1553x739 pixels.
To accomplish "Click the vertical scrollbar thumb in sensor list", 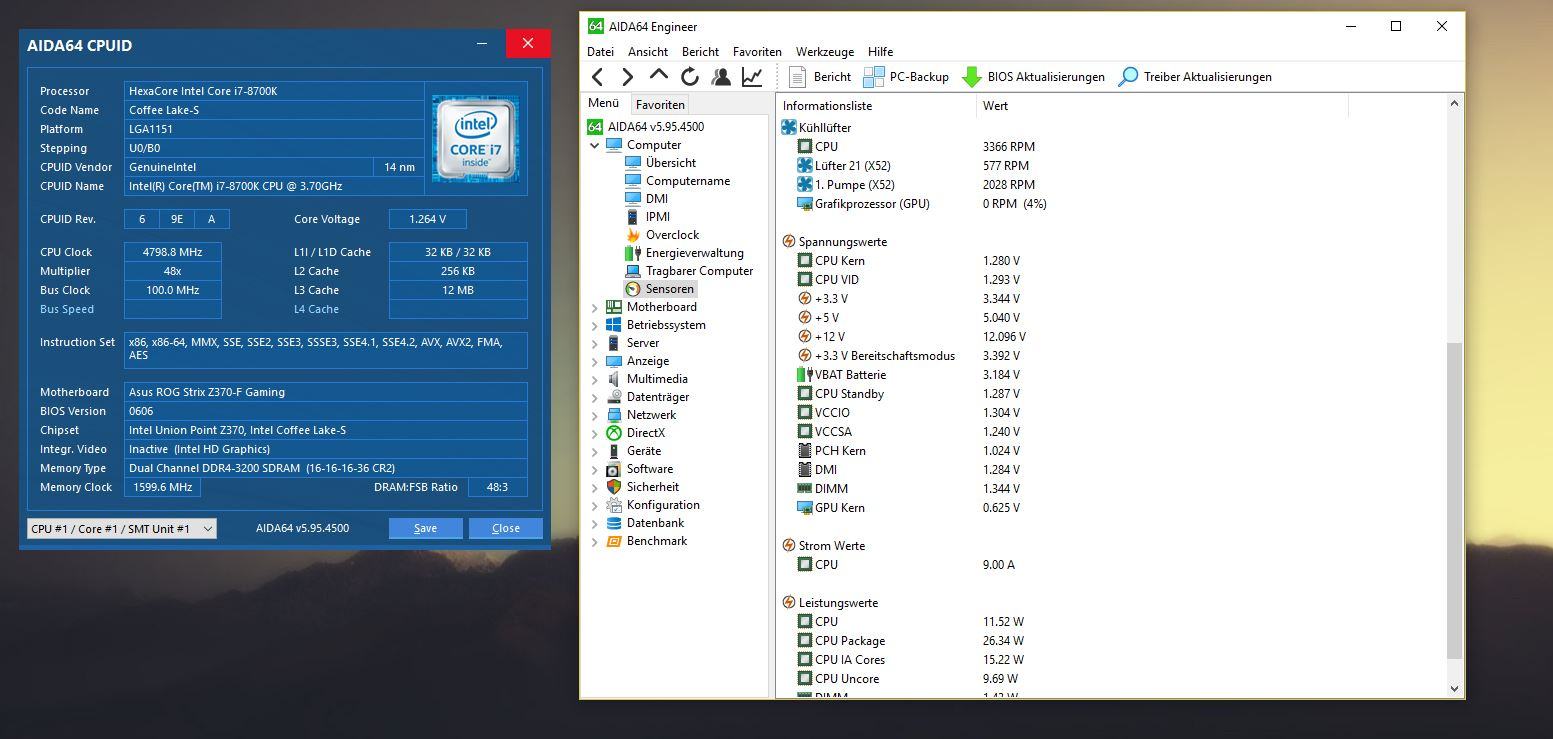I will [1455, 500].
